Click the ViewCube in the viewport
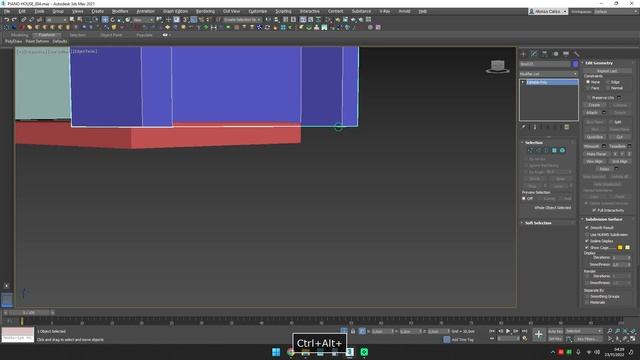The height and width of the screenshot is (360, 640). pos(497,67)
